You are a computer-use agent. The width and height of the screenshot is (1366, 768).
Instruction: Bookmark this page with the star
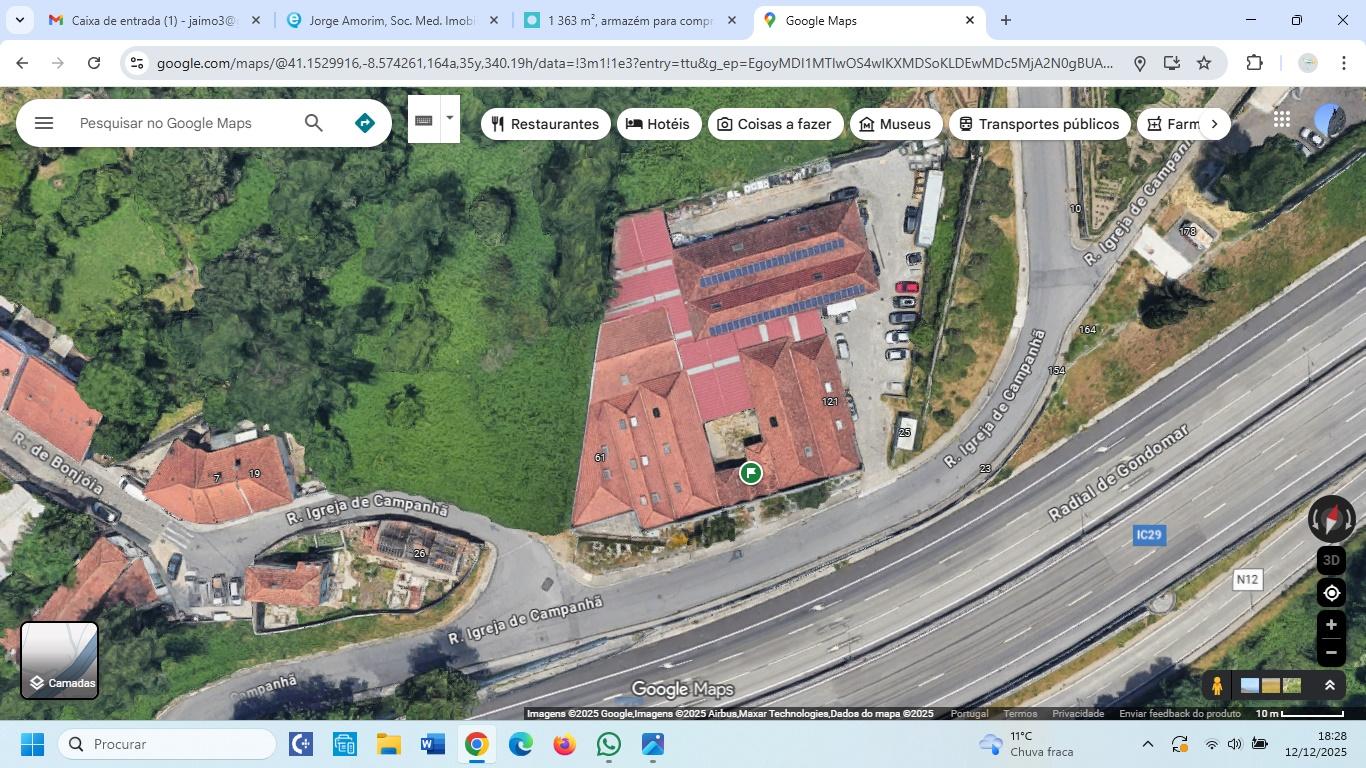click(1204, 63)
